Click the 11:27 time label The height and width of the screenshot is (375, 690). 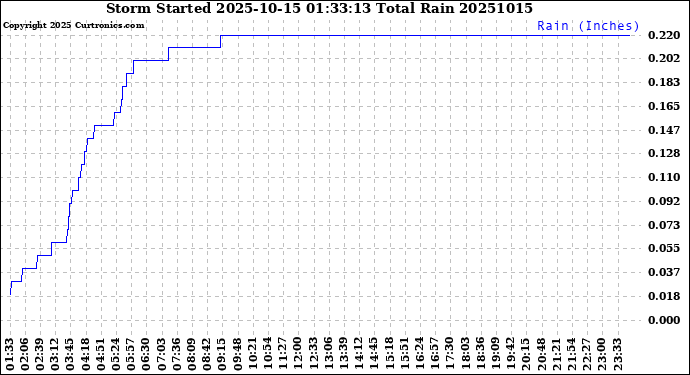pyautogui.click(x=283, y=355)
